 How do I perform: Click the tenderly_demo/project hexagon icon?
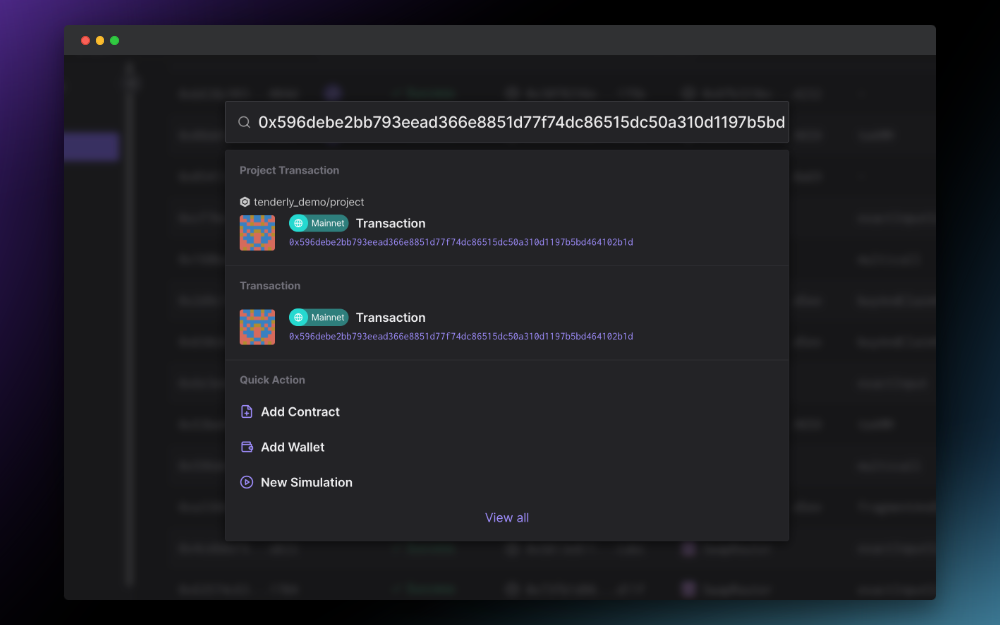pyautogui.click(x=245, y=202)
